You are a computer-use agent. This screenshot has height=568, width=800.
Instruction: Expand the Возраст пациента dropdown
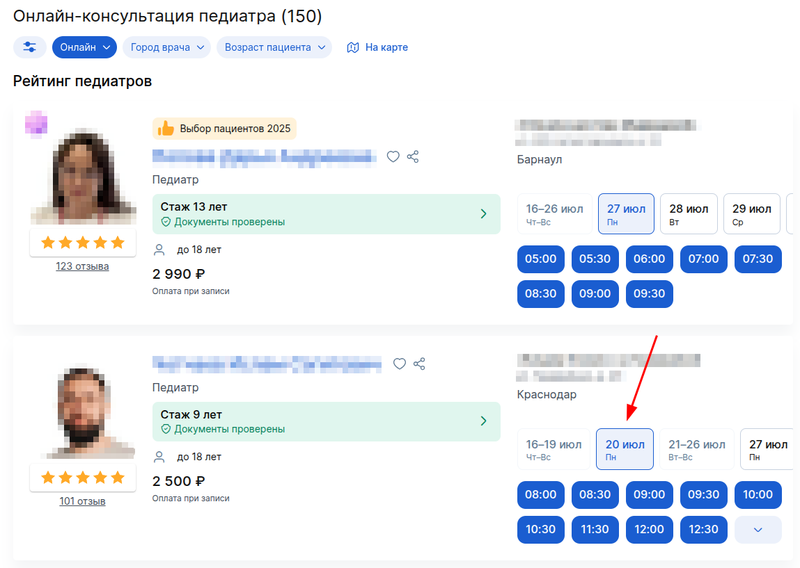tap(274, 47)
